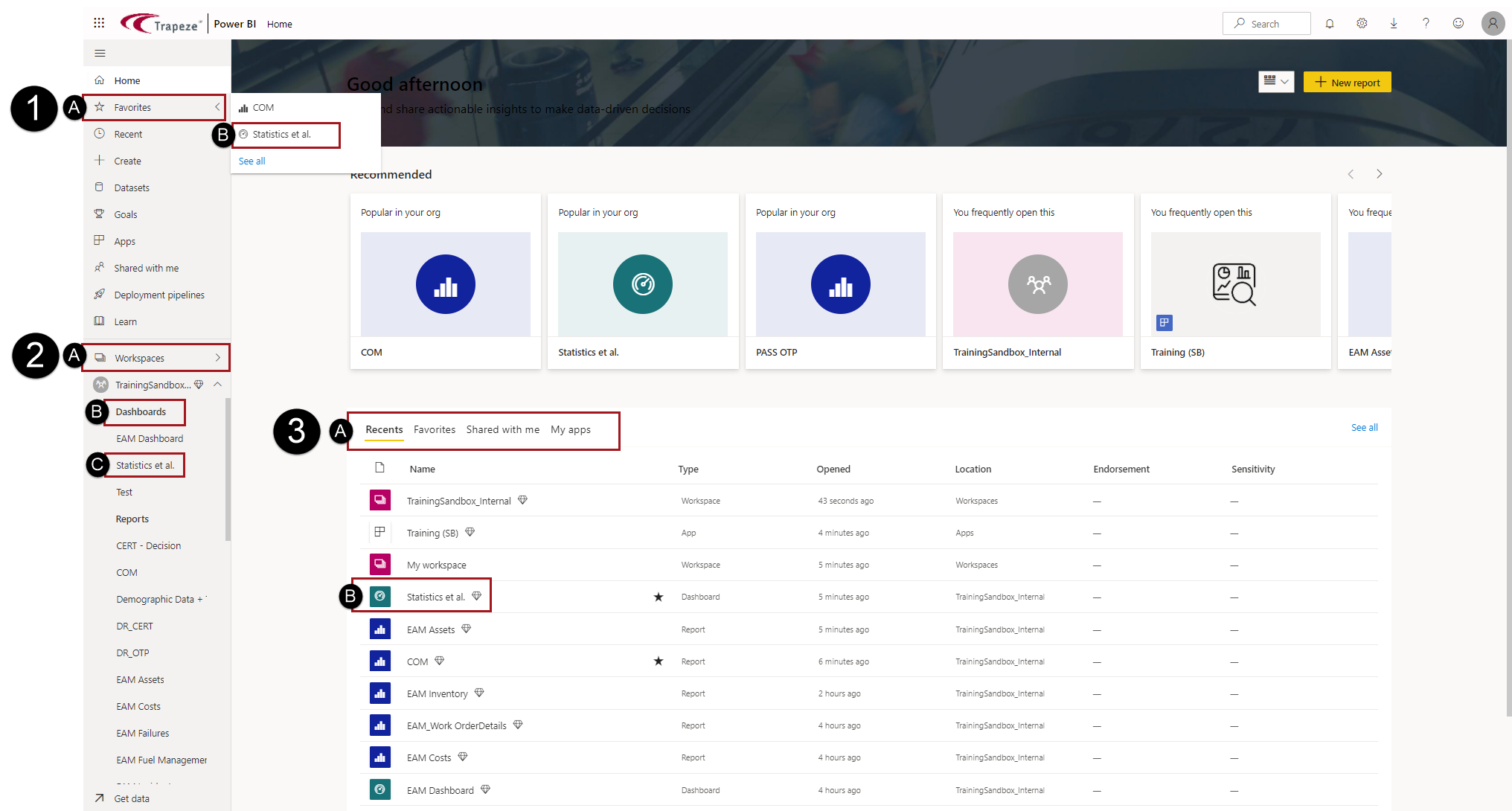
Task: Unfavorite Statistics et al. using its star
Action: pos(658,597)
